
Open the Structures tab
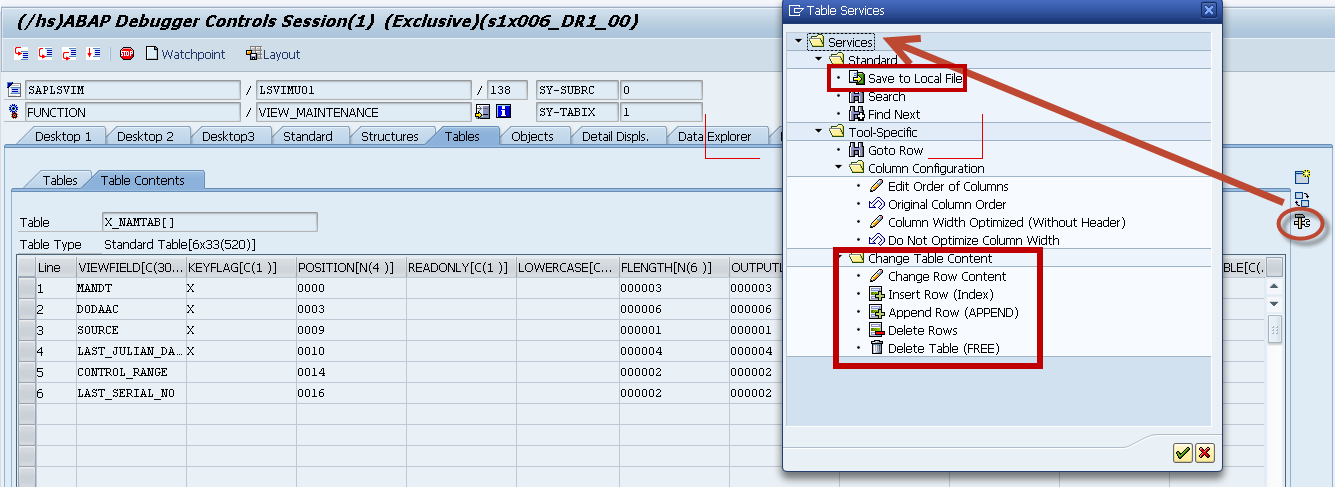coord(390,136)
